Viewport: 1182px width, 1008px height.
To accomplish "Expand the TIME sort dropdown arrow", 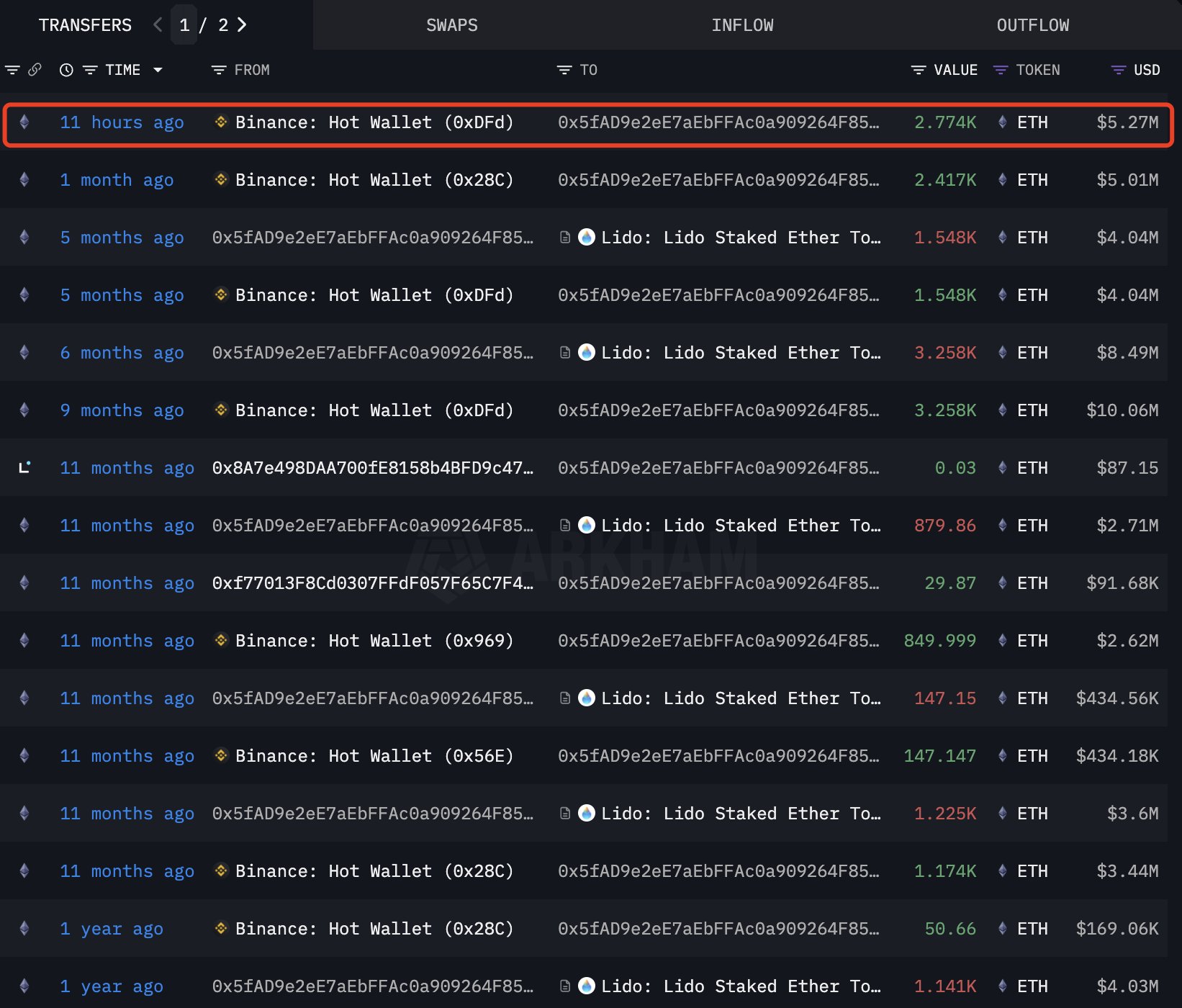I will (158, 70).
